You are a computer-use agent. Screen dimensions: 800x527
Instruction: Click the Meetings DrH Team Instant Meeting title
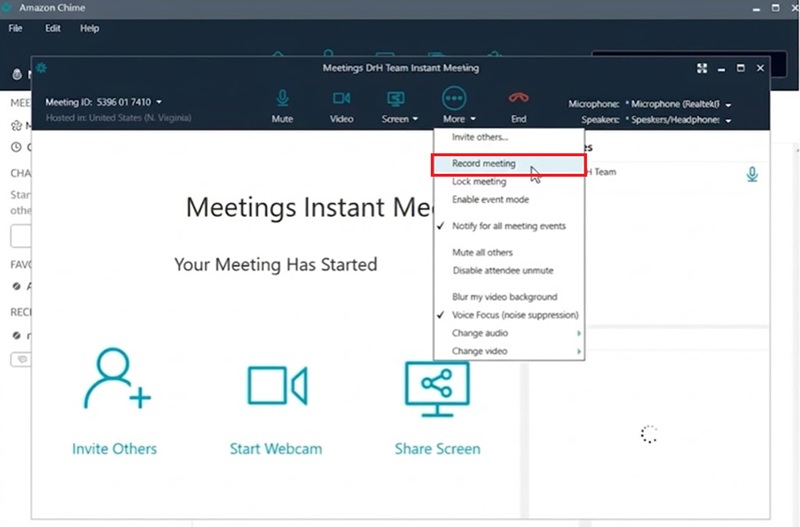[401, 68]
